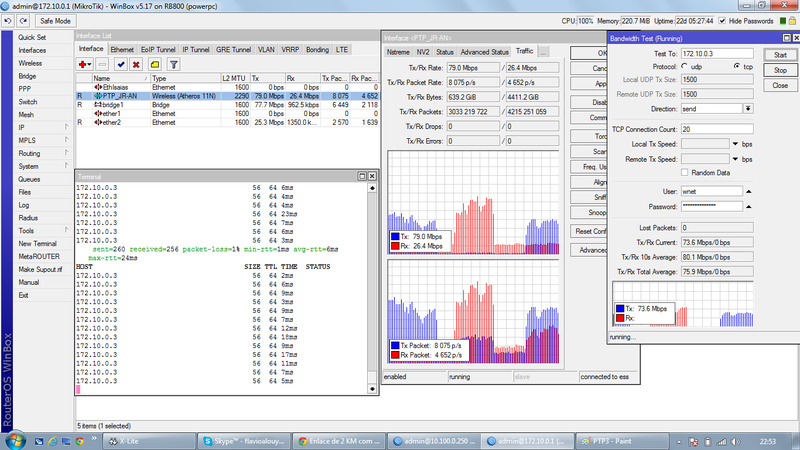Viewport: 800px width, 450px height.
Task: Open the NV2 tab in PTP_JR-AN window
Action: point(422,52)
